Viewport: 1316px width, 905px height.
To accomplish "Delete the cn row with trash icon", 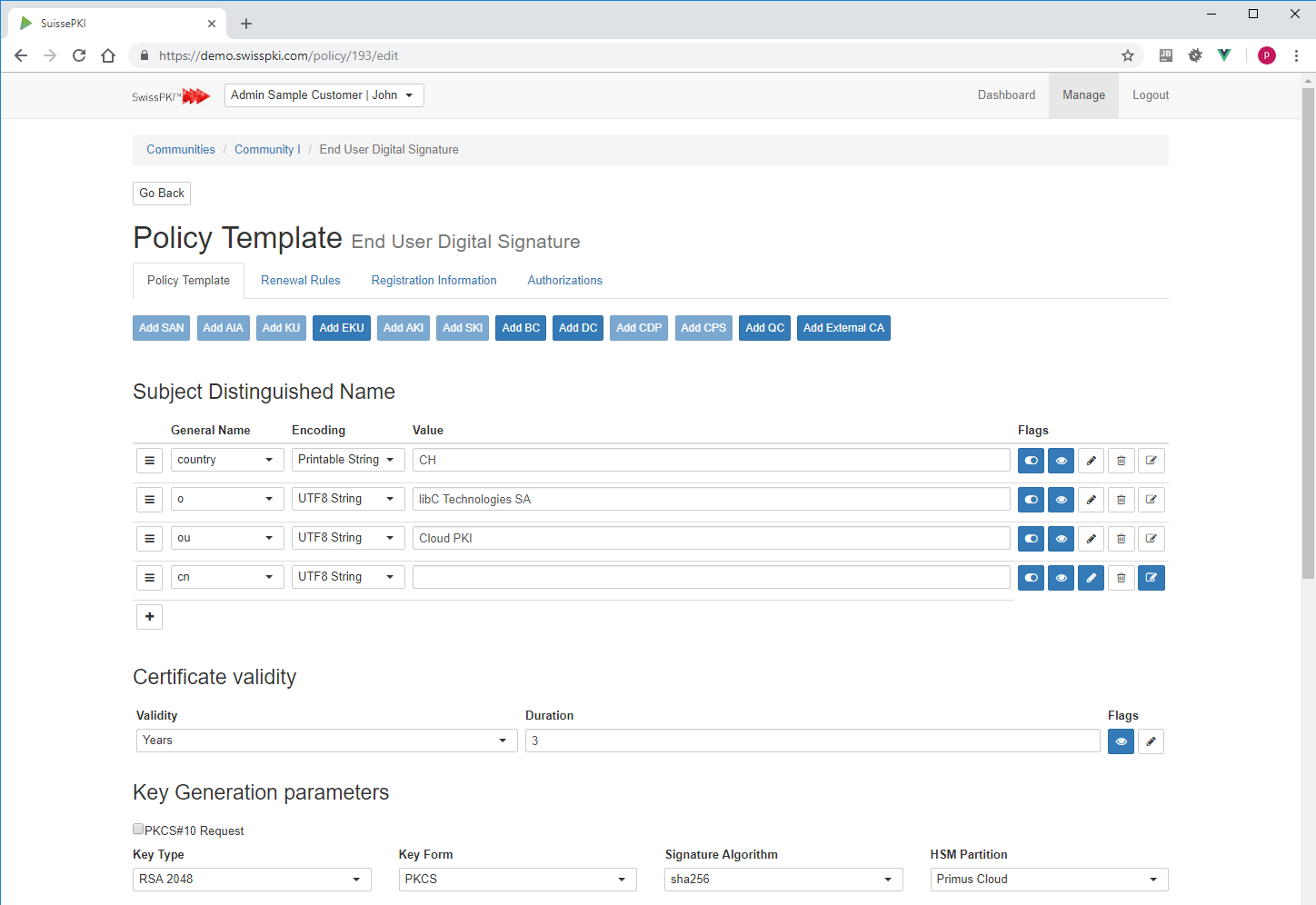I will [1121, 578].
